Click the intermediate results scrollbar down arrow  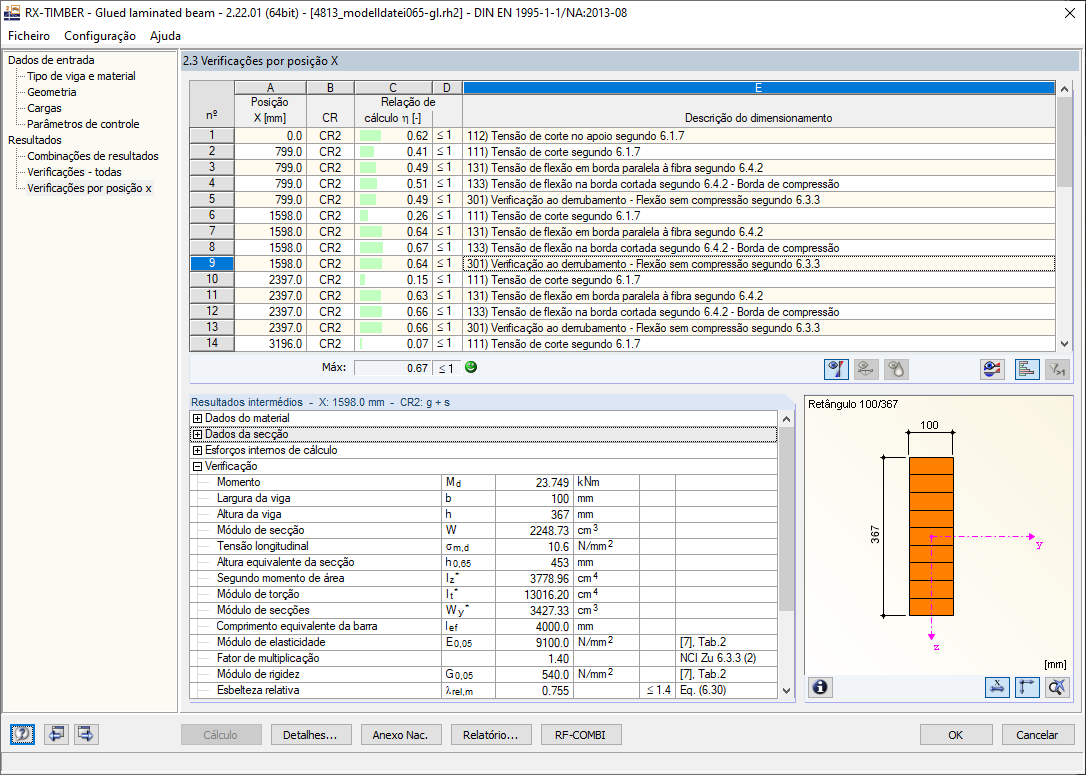(786, 691)
